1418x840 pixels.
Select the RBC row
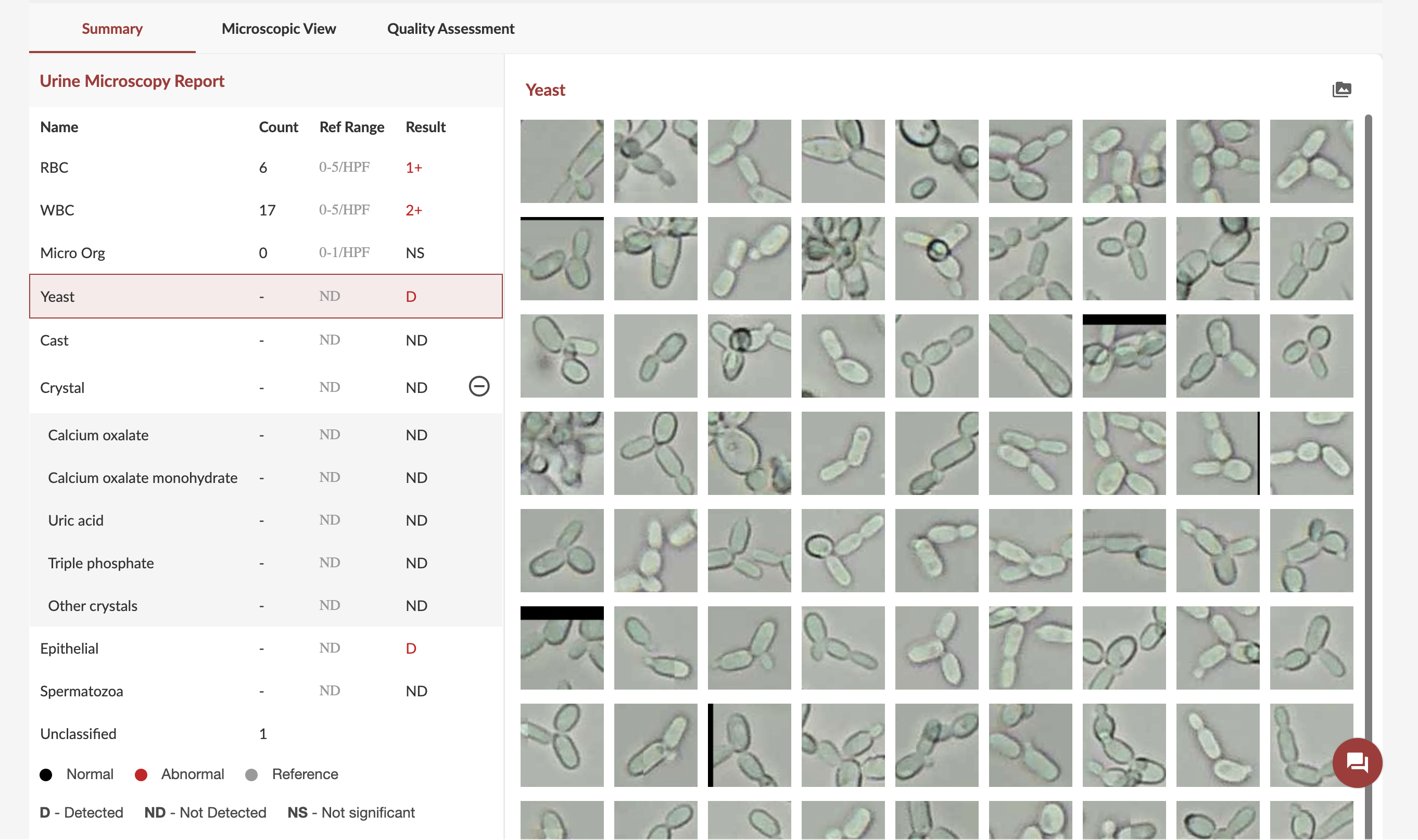(265, 168)
